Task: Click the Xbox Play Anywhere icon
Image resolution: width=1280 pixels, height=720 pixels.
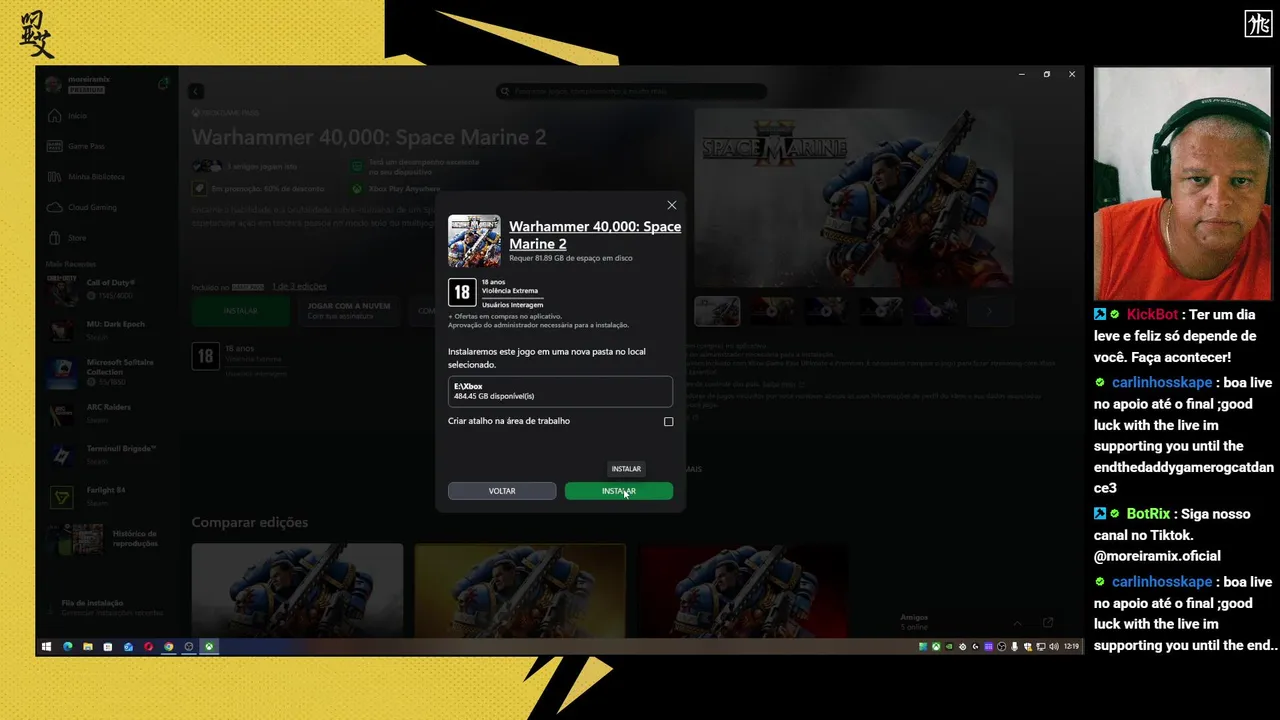Action: [357, 188]
